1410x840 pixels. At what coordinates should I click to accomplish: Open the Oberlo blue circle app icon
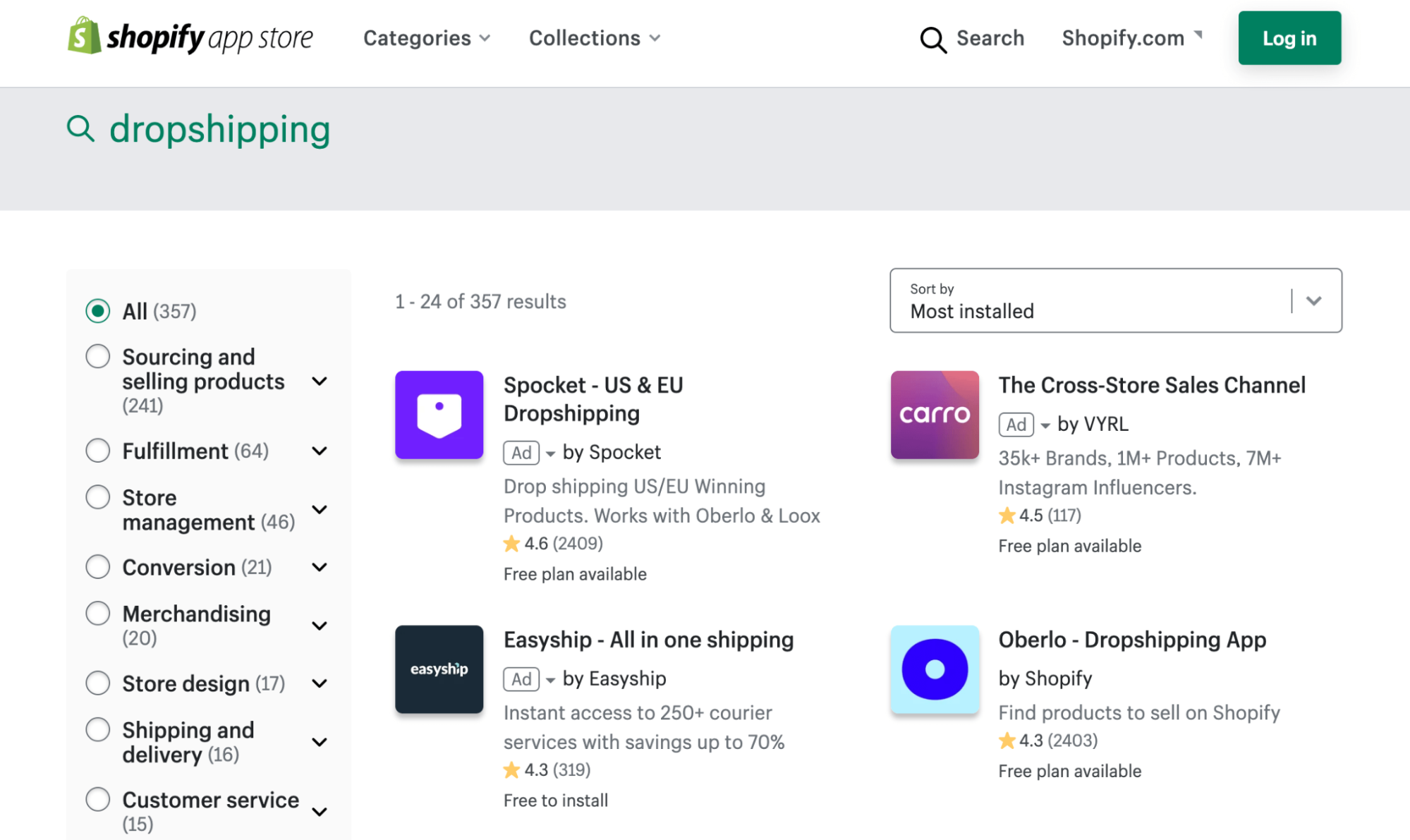(x=935, y=669)
